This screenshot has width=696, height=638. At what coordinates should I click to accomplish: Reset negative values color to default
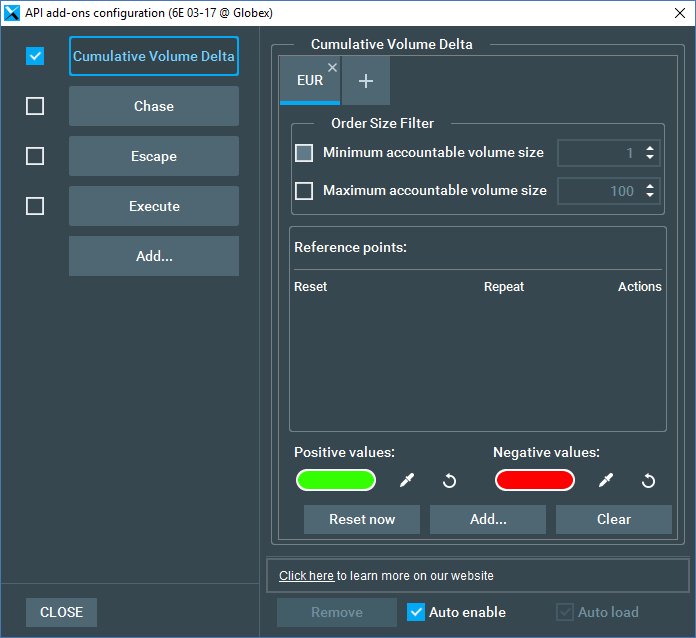(648, 480)
